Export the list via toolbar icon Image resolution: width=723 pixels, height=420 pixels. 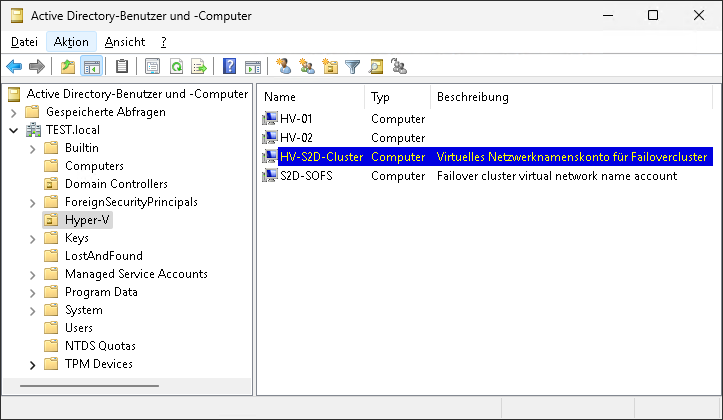pyautogui.click(x=199, y=67)
